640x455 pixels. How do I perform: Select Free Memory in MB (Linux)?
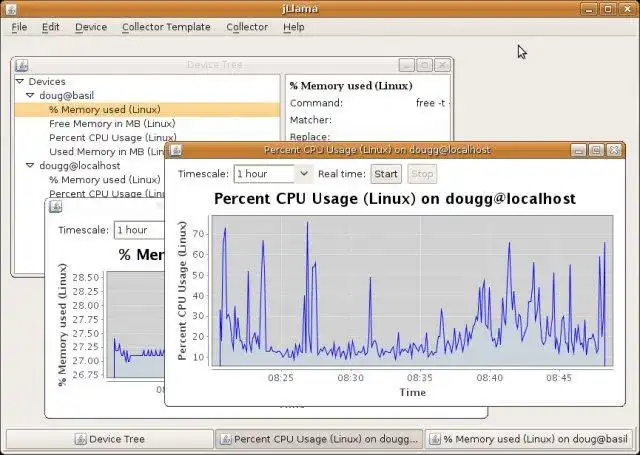point(112,124)
